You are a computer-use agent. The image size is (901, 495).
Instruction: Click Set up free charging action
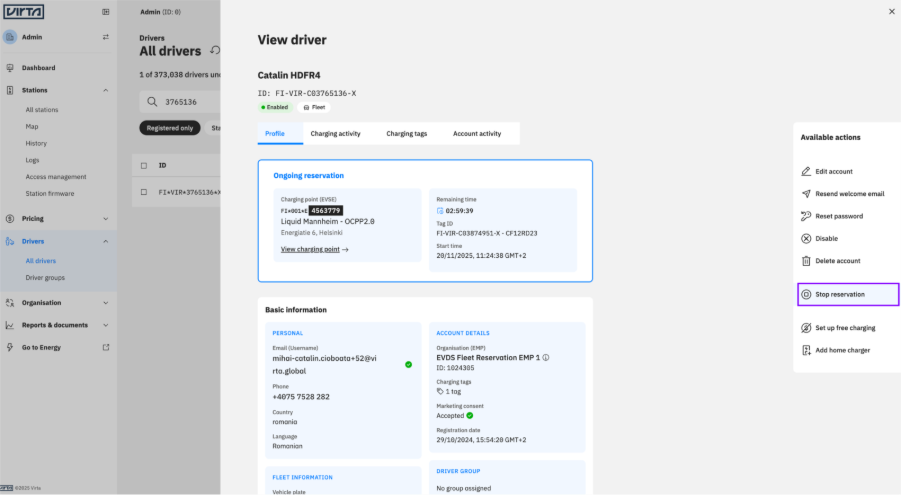(x=845, y=328)
